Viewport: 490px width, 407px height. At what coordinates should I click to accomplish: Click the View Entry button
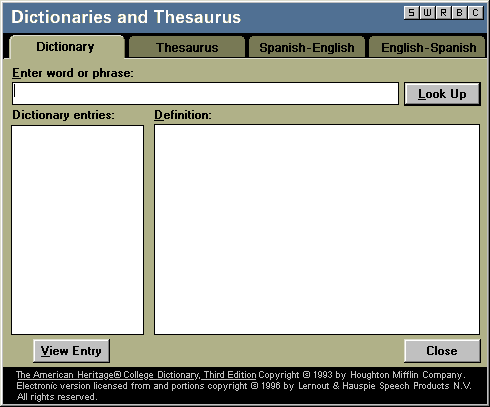pos(71,351)
